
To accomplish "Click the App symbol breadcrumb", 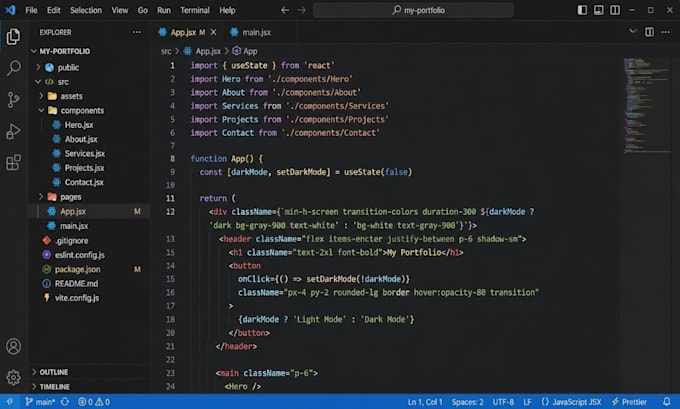I will pos(245,51).
